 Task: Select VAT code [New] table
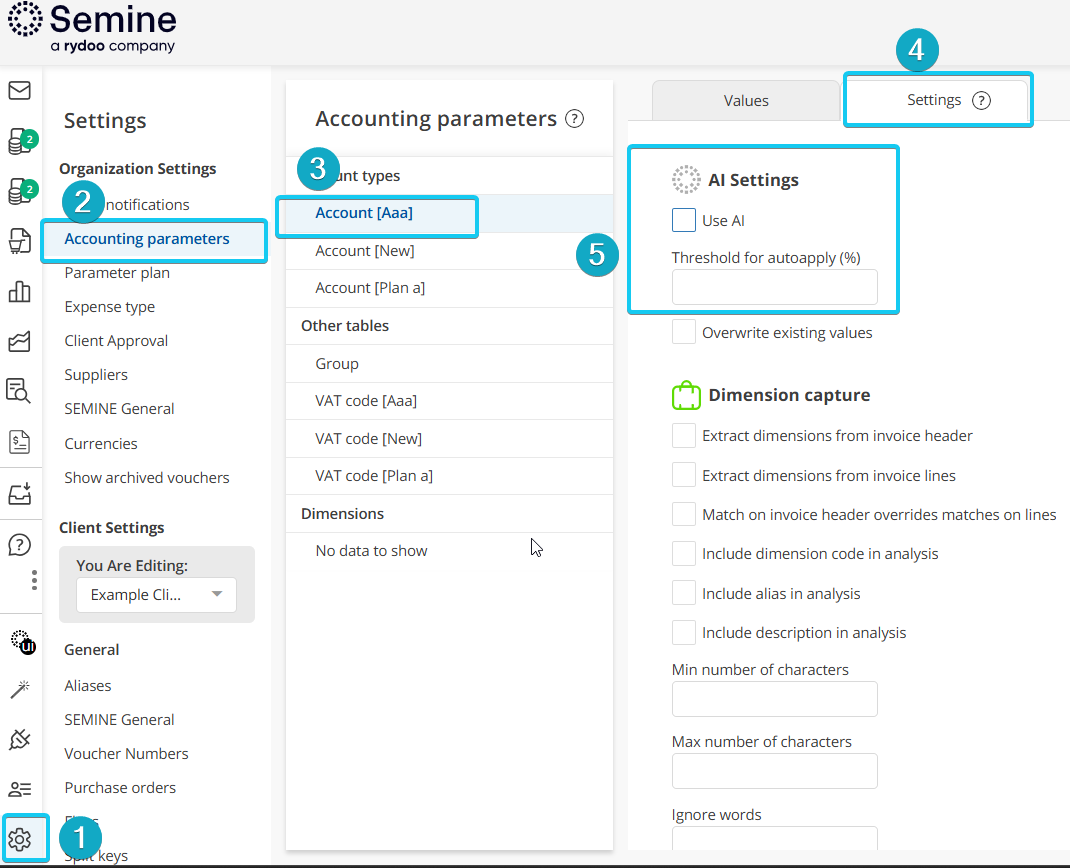[x=368, y=438]
